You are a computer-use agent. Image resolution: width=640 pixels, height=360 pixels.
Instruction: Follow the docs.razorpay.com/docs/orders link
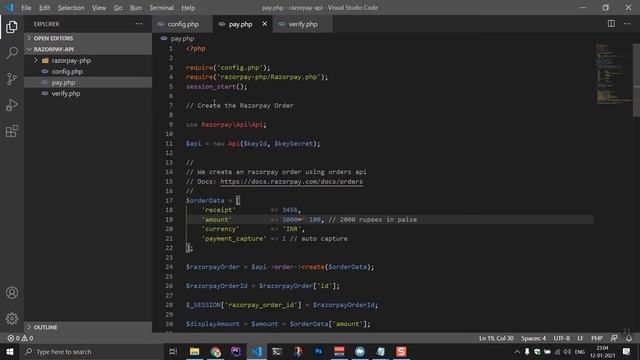click(291, 182)
